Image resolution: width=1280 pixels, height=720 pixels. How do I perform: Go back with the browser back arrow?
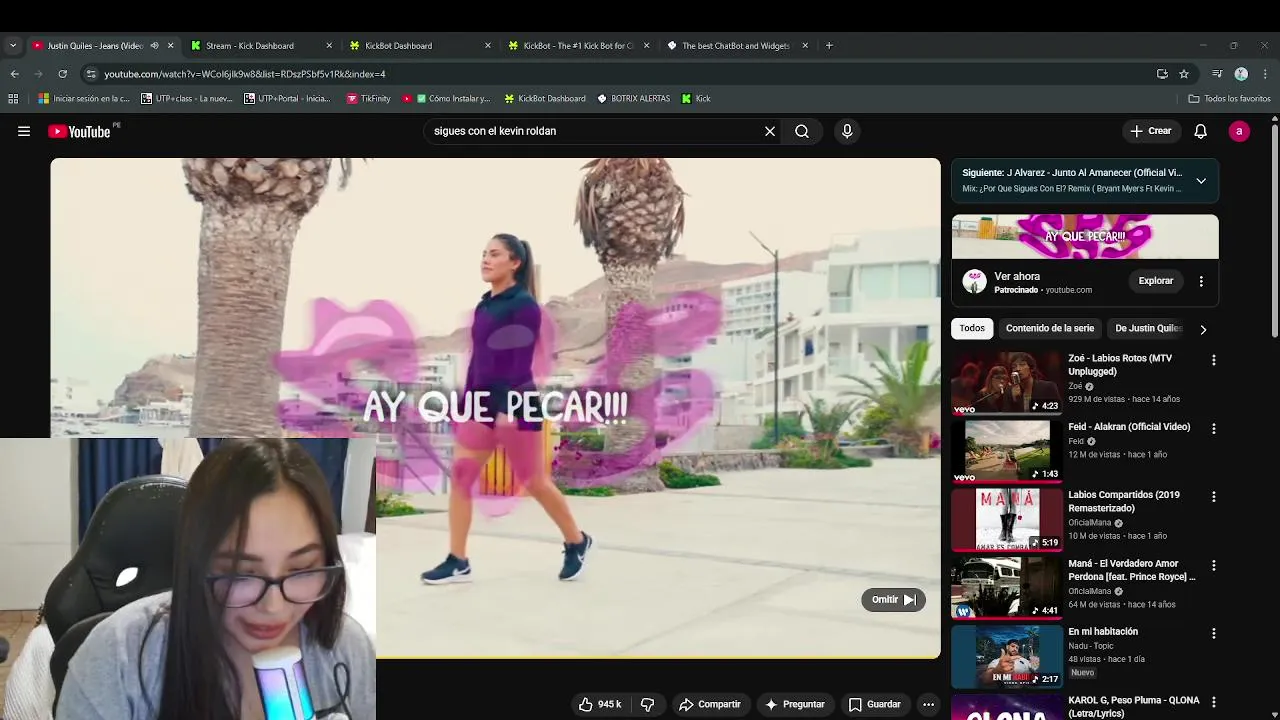click(14, 74)
